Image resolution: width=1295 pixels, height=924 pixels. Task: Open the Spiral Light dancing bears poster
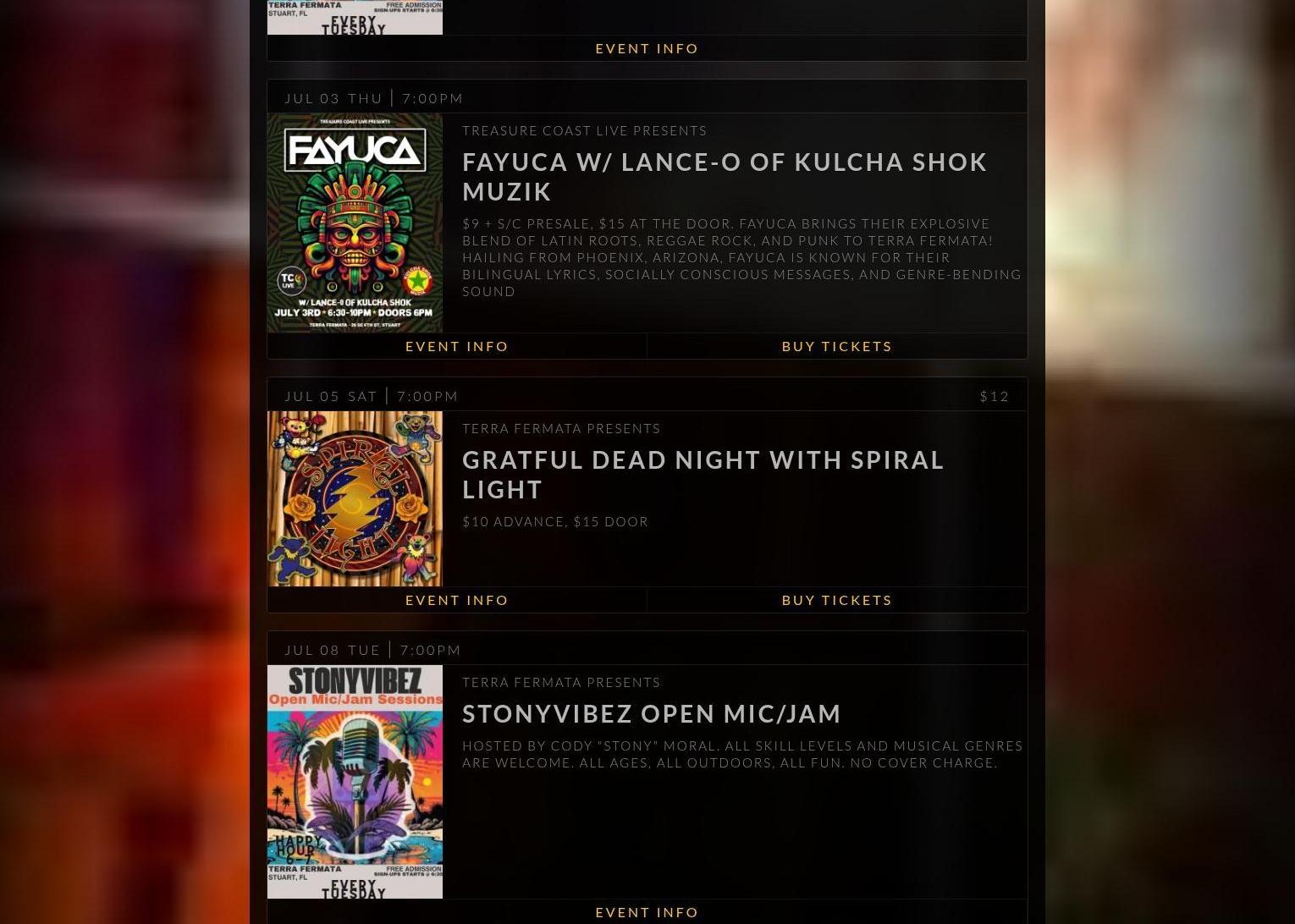[x=355, y=498]
